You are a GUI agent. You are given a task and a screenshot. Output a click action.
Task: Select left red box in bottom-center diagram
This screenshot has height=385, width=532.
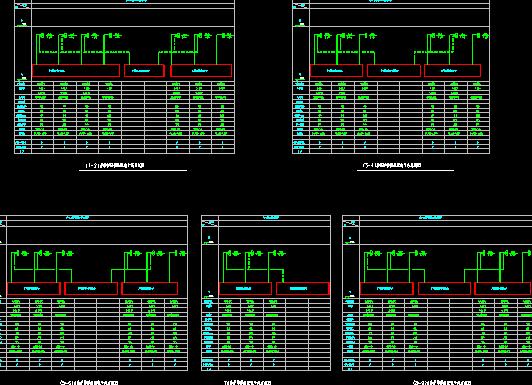tap(245, 289)
